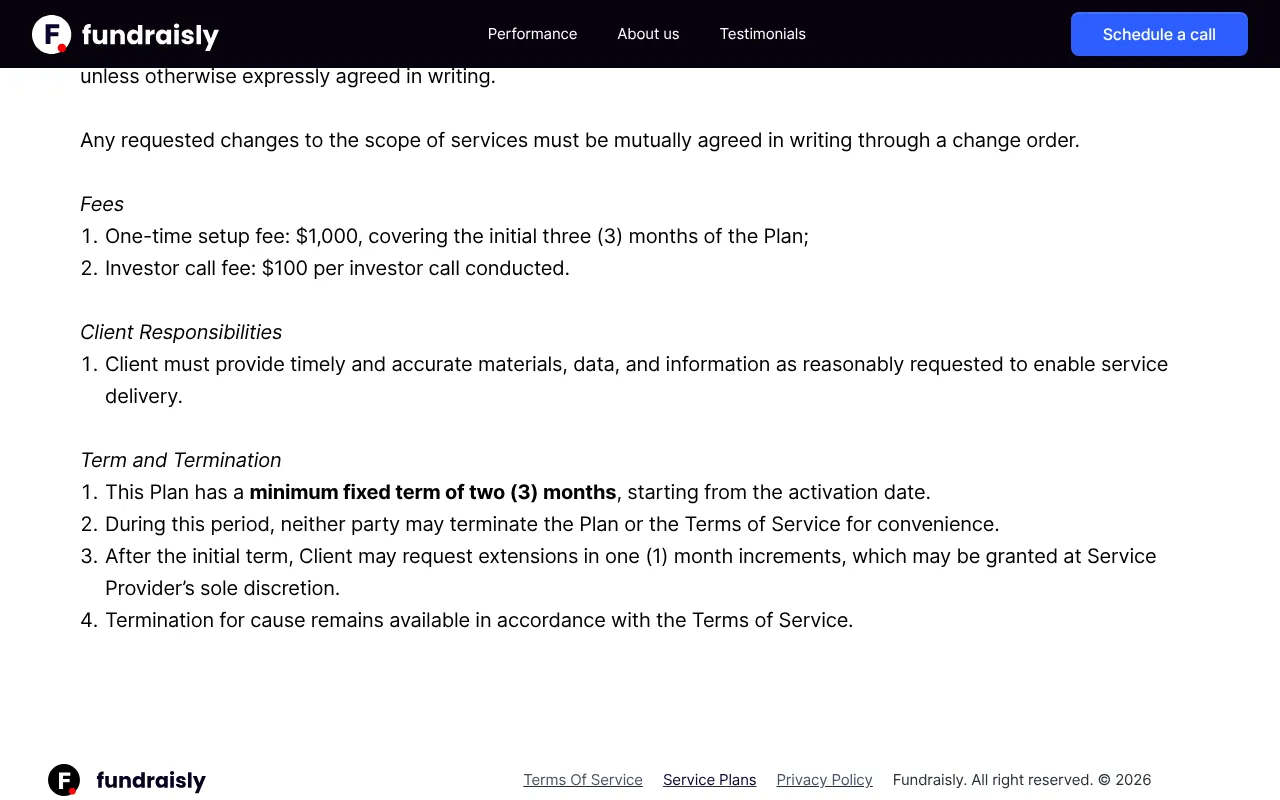
Task: Open Terms Of Service link in footer
Action: (583, 780)
